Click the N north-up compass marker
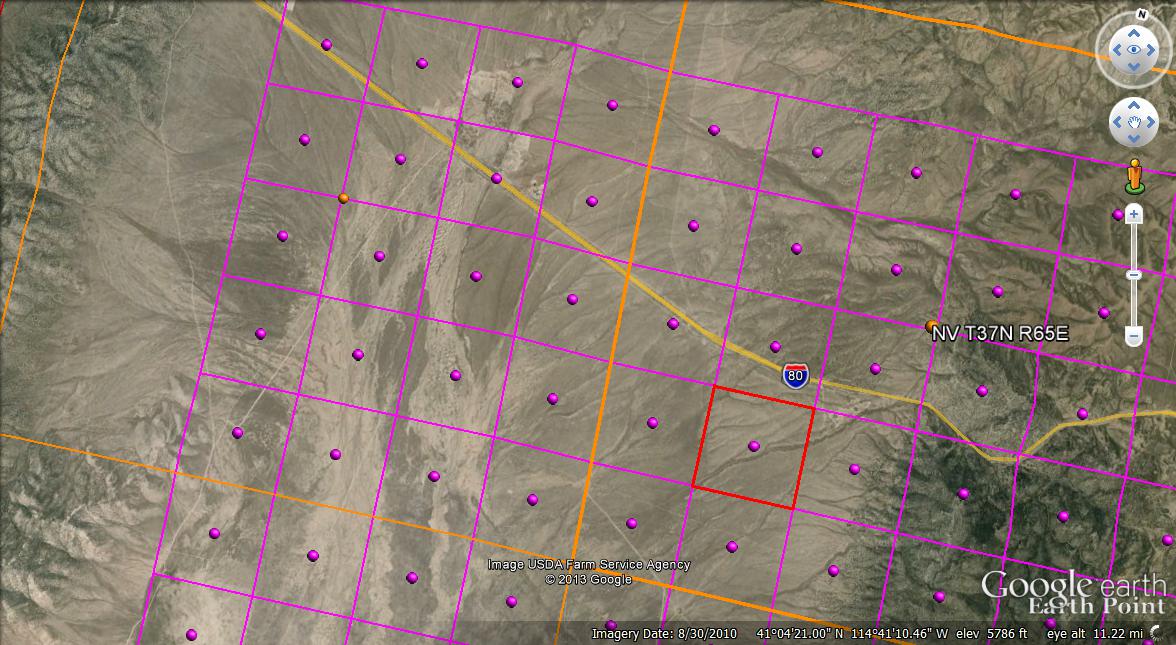This screenshot has height=645, width=1176. point(1141,15)
